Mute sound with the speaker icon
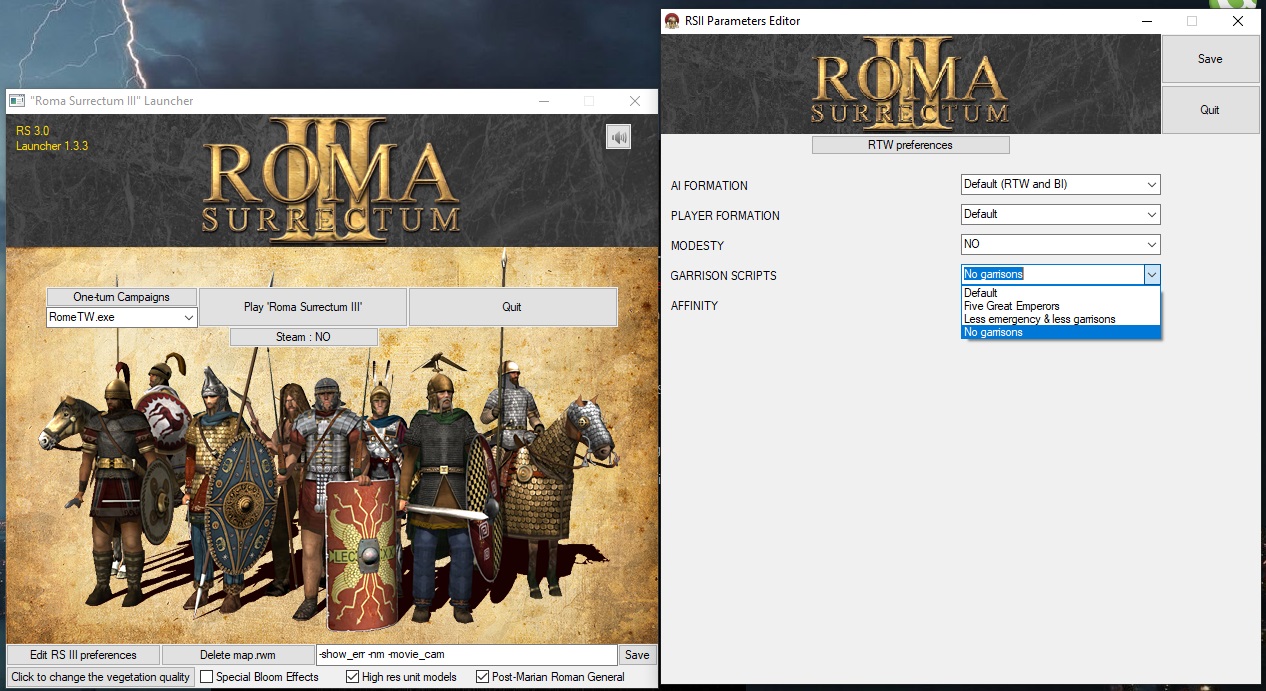This screenshot has width=1266, height=691. (619, 137)
